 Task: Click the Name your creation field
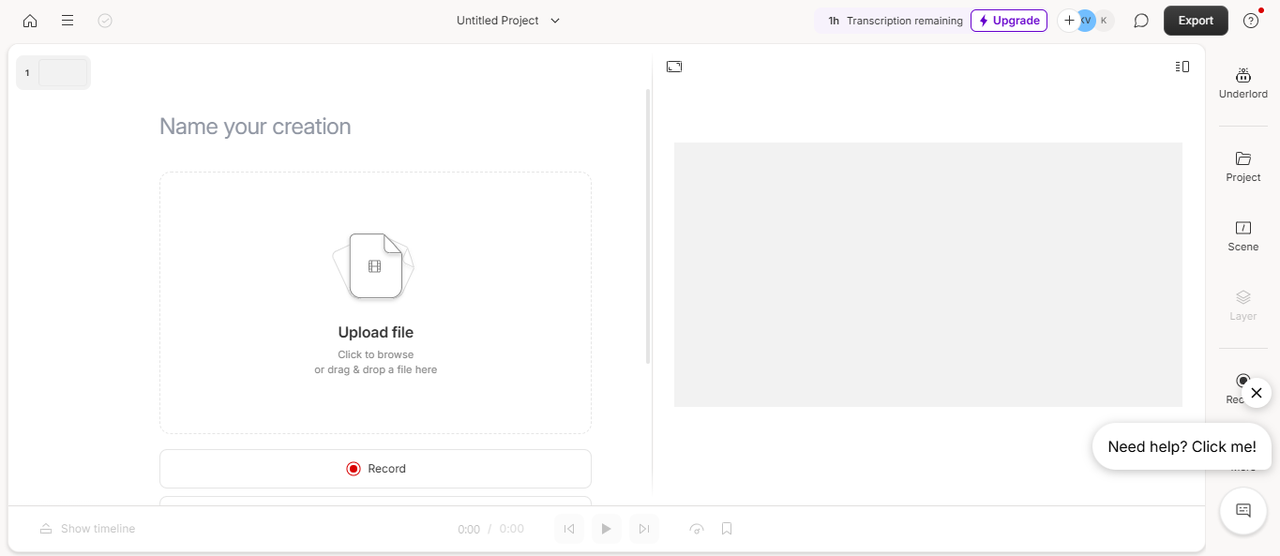click(x=375, y=127)
